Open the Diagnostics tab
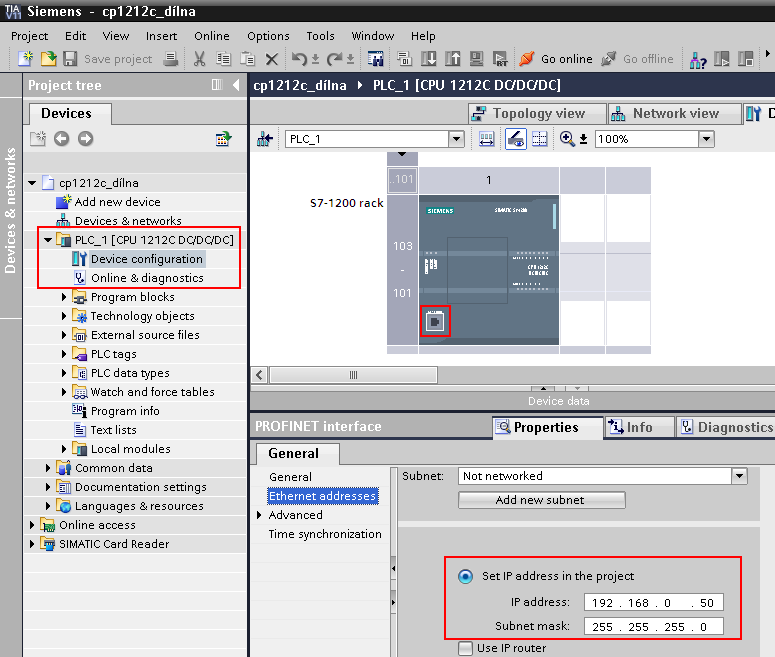775x657 pixels. (x=727, y=427)
